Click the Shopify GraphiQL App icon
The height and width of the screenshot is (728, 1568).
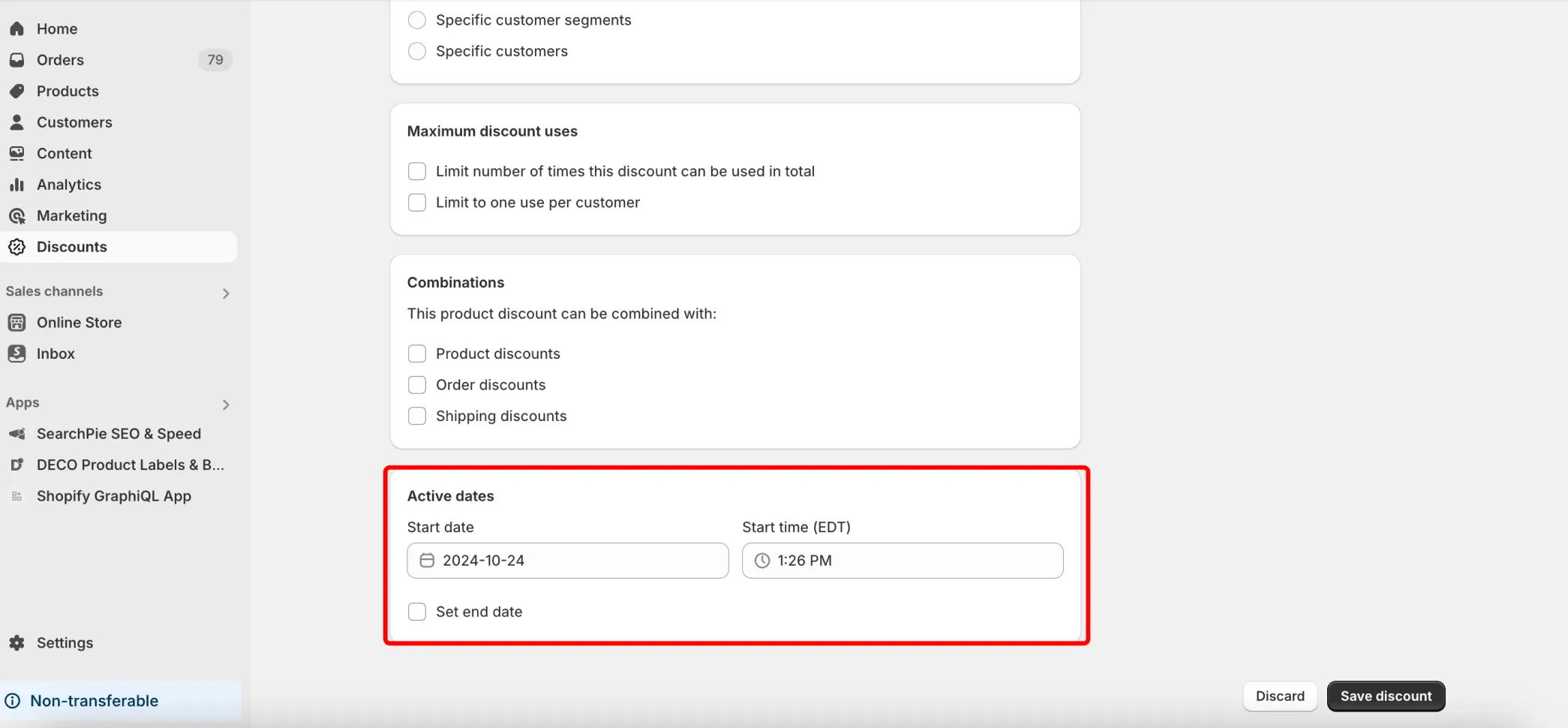click(17, 496)
